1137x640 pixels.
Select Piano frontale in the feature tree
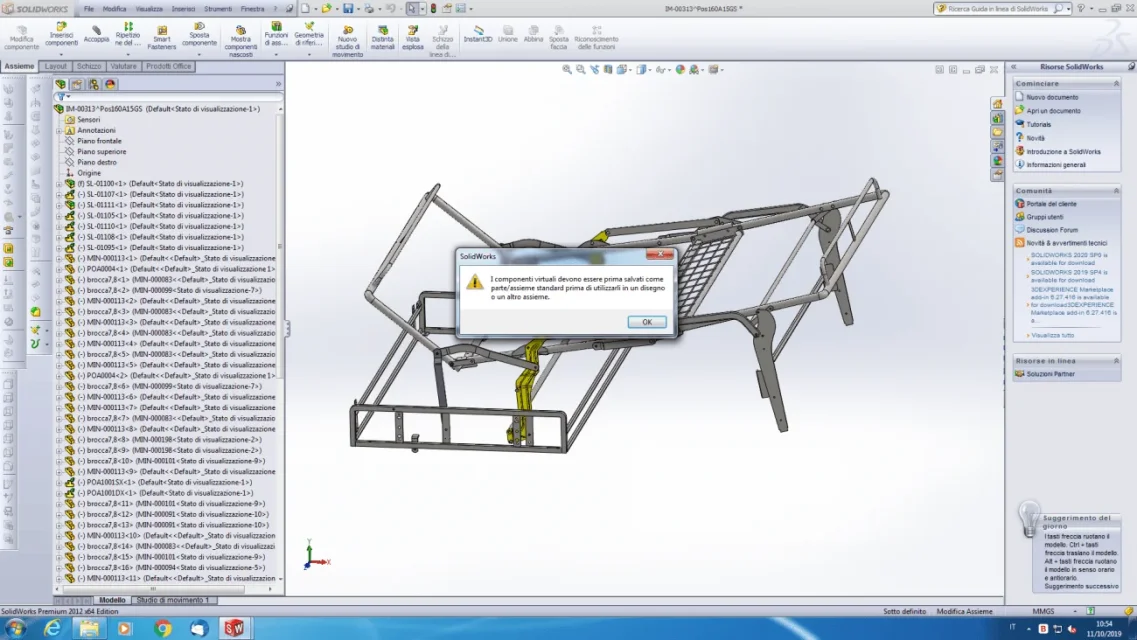tap(99, 141)
